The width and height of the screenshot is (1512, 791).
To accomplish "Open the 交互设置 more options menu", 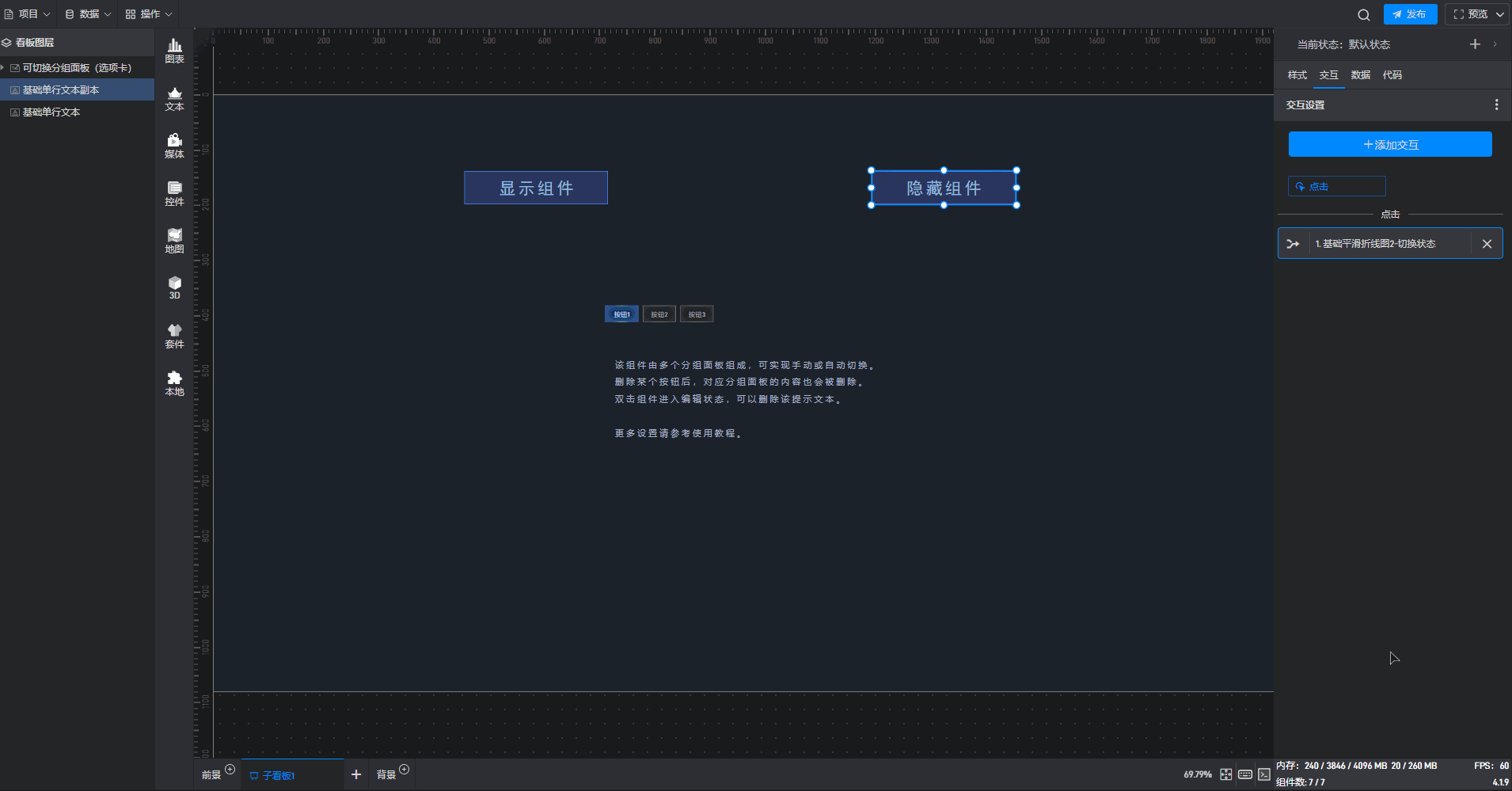I will [x=1496, y=105].
